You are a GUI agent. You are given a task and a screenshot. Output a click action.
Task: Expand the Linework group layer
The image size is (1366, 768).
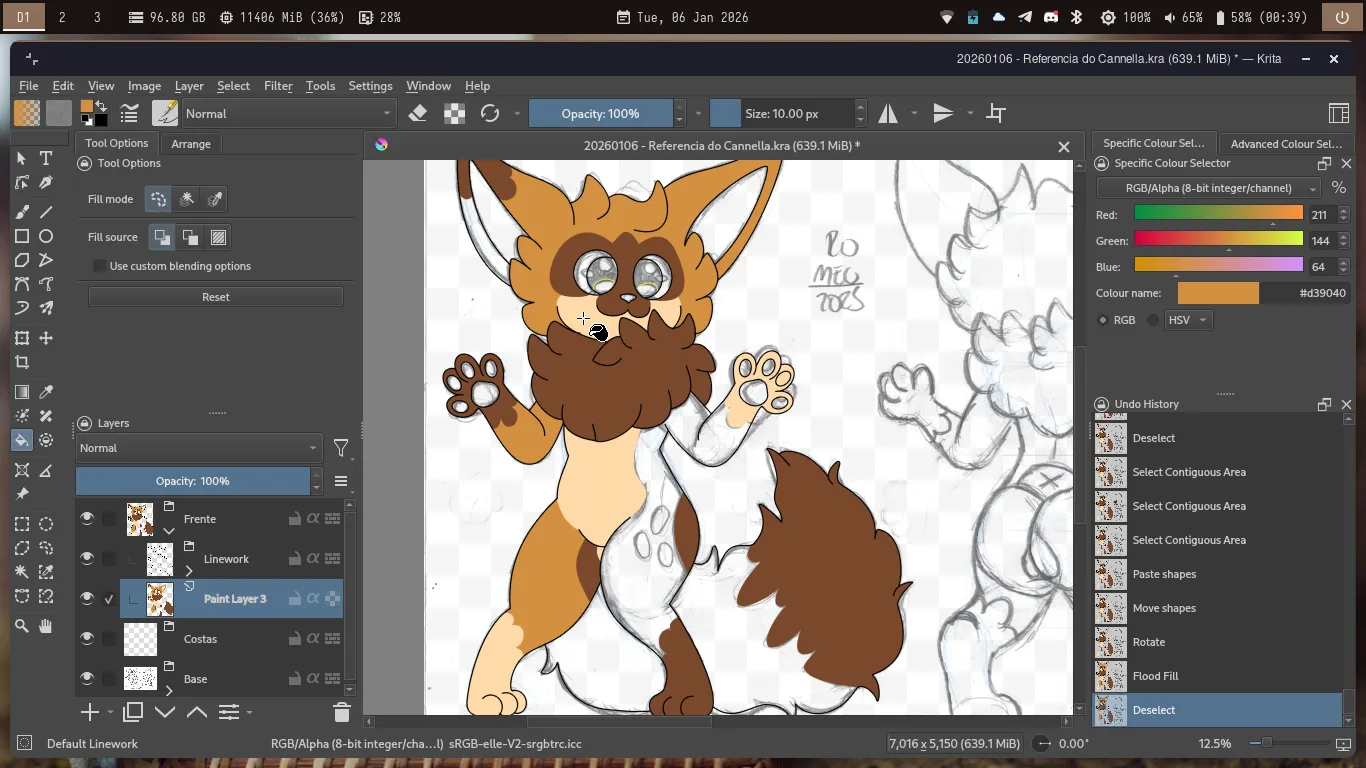pos(189,571)
